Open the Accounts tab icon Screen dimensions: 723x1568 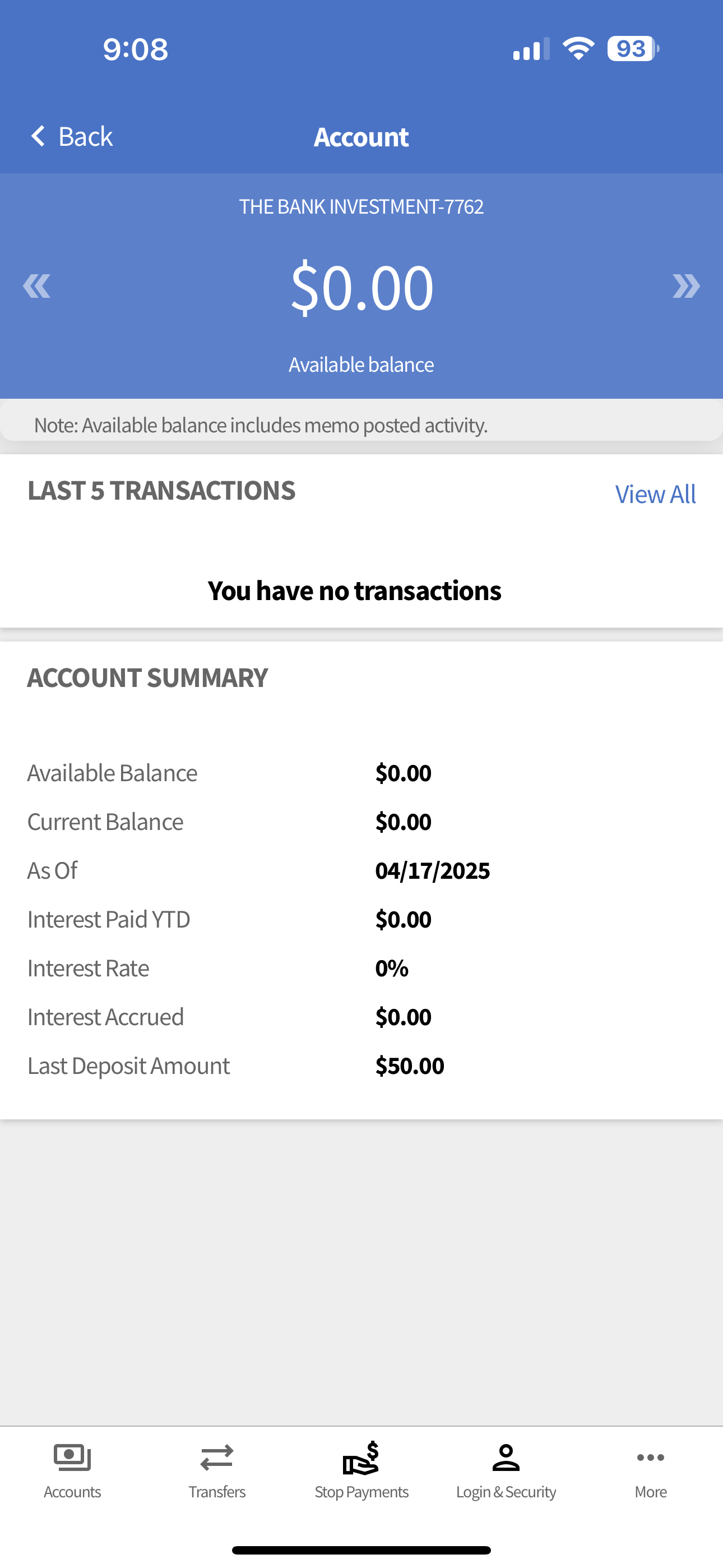pyautogui.click(x=72, y=1457)
